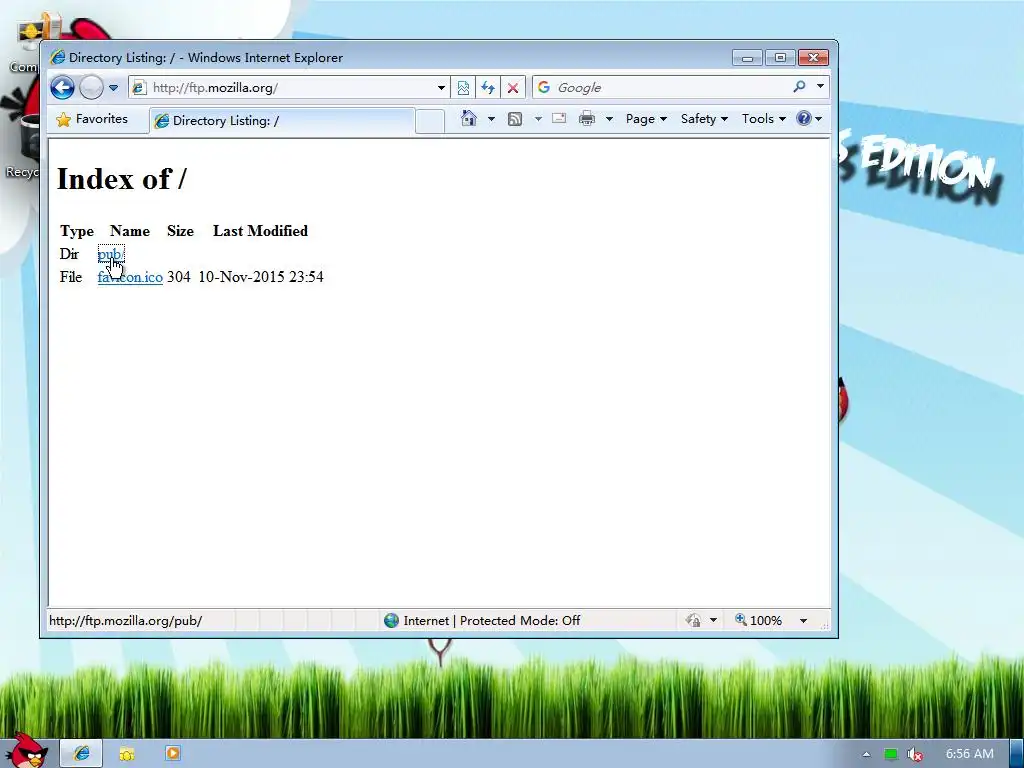Click Internet Explorer taskbar icon
This screenshot has height=768, width=1024.
coord(81,754)
